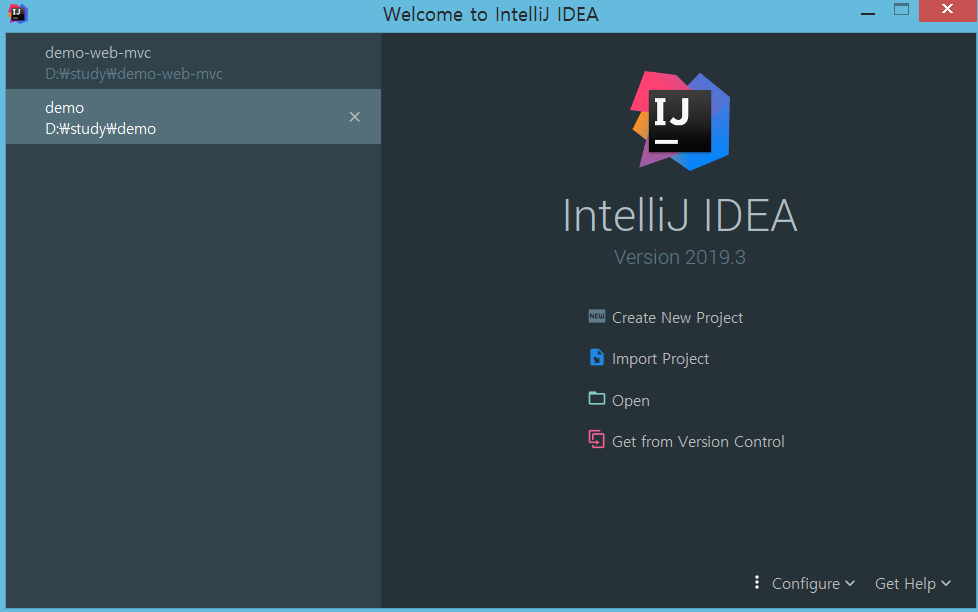The width and height of the screenshot is (978, 612).
Task: Click the Create New Project icon
Action: [x=596, y=316]
